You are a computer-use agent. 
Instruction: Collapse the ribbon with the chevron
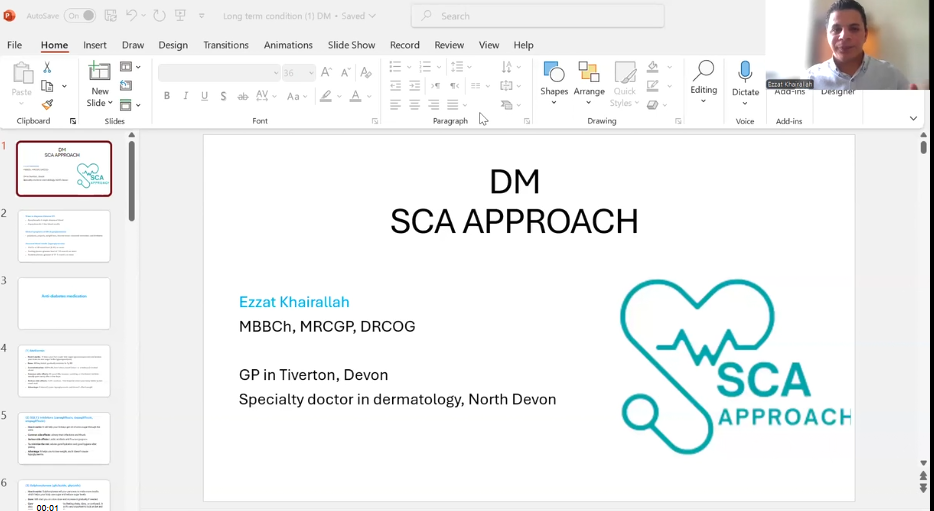913,118
